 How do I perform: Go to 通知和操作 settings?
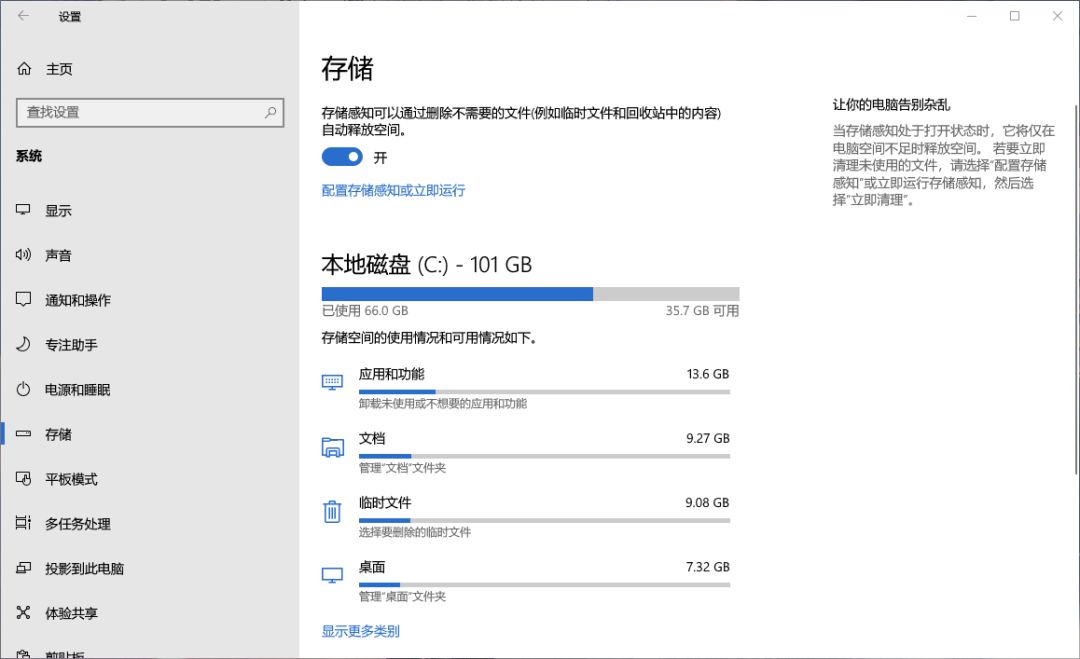click(x=78, y=300)
